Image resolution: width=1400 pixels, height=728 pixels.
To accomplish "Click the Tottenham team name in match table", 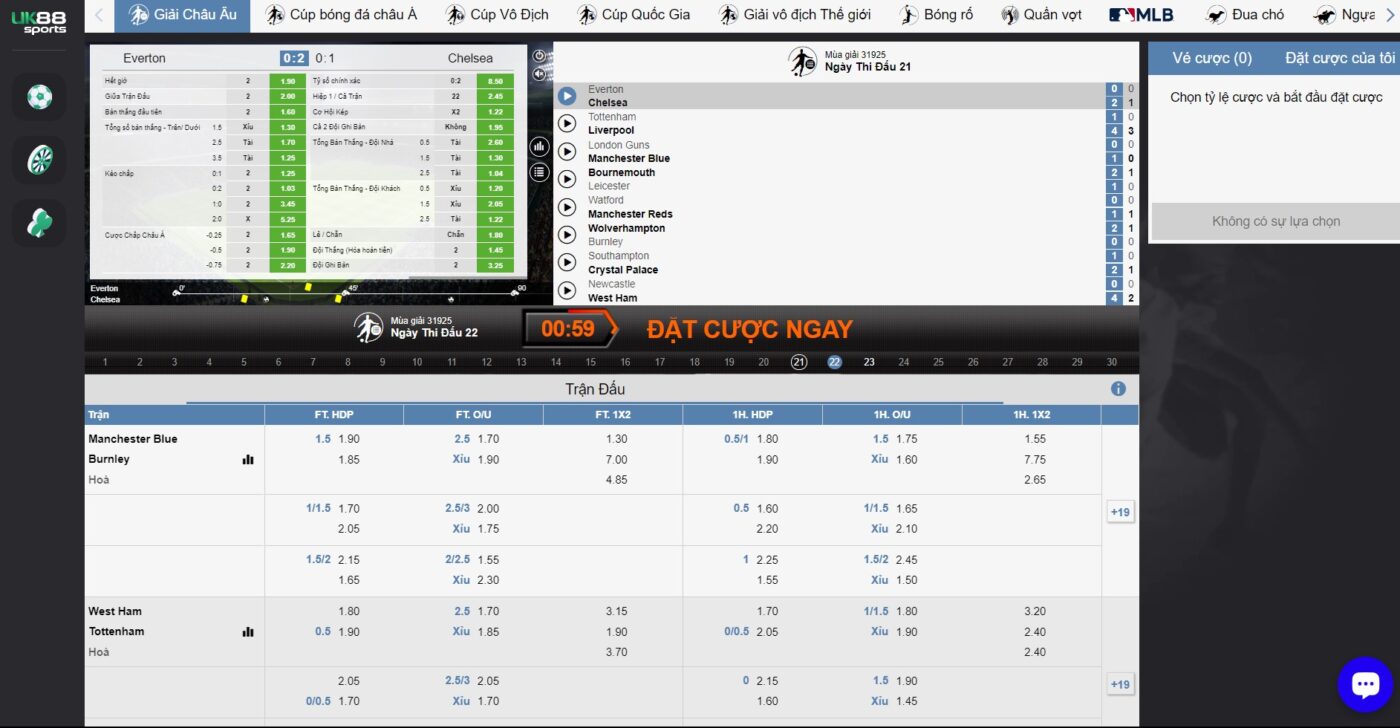I will click(x=116, y=631).
